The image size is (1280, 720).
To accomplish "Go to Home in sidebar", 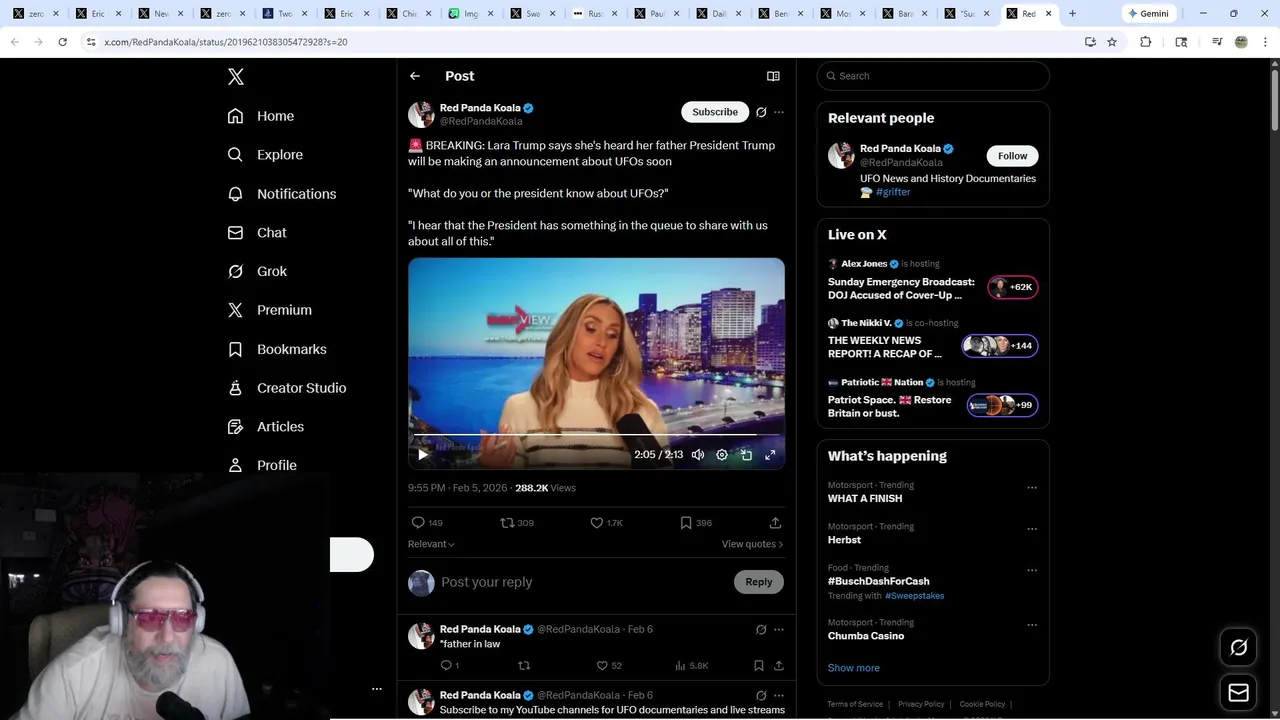I will point(261,116).
